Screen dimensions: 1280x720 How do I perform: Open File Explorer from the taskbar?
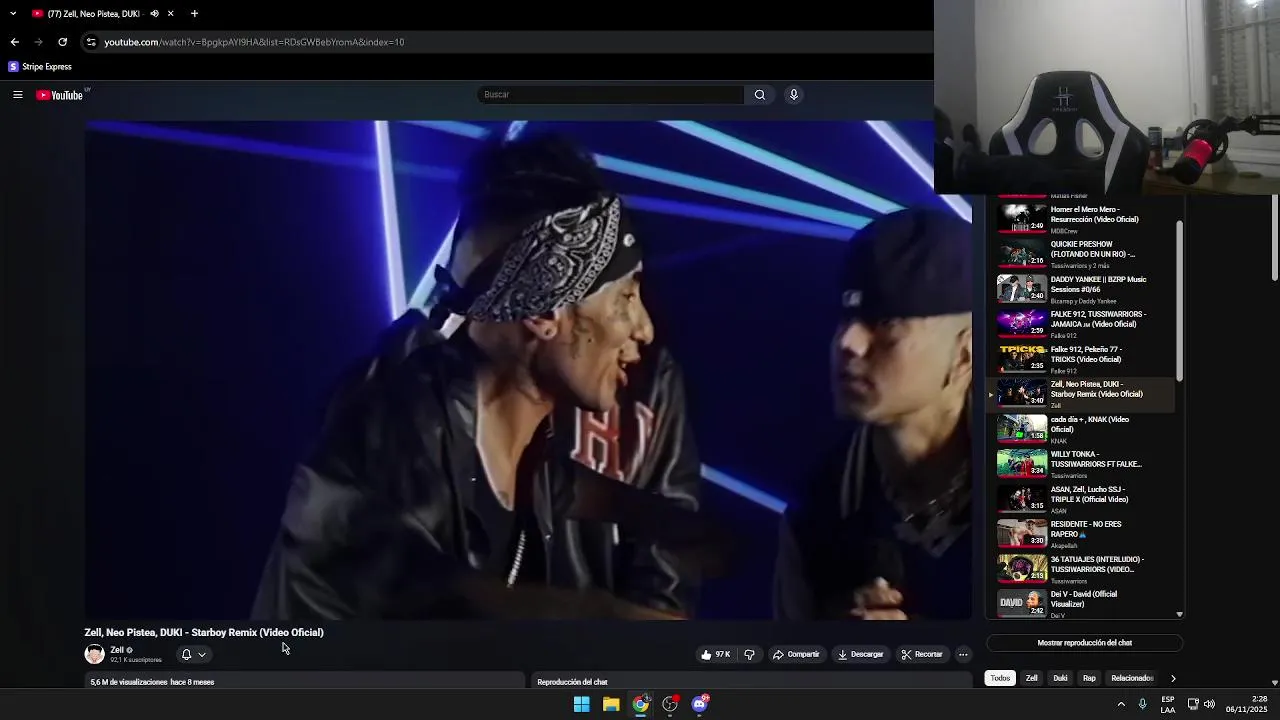(x=611, y=704)
